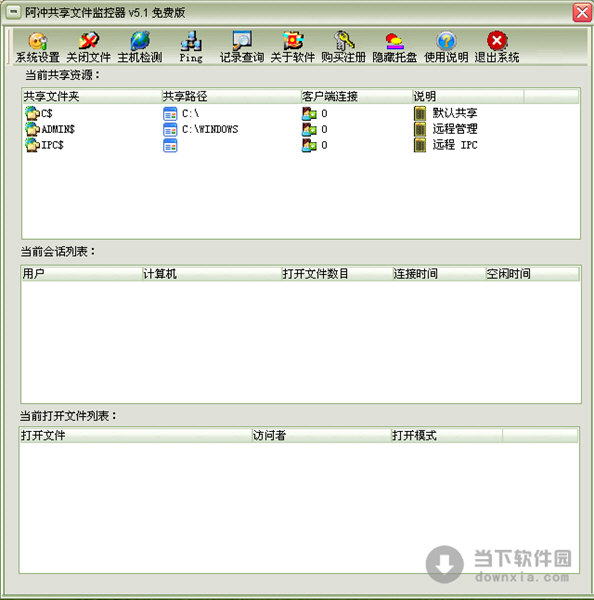
Task: Click the 打开模式 column header
Action: (x=446, y=435)
